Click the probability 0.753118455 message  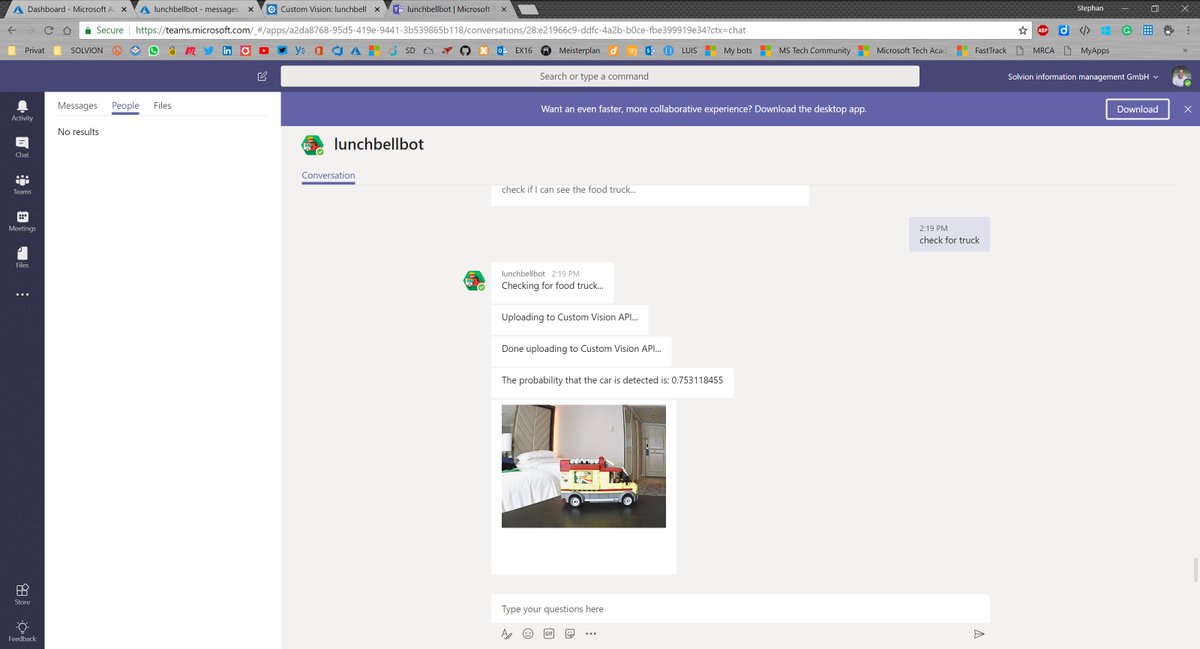click(612, 381)
